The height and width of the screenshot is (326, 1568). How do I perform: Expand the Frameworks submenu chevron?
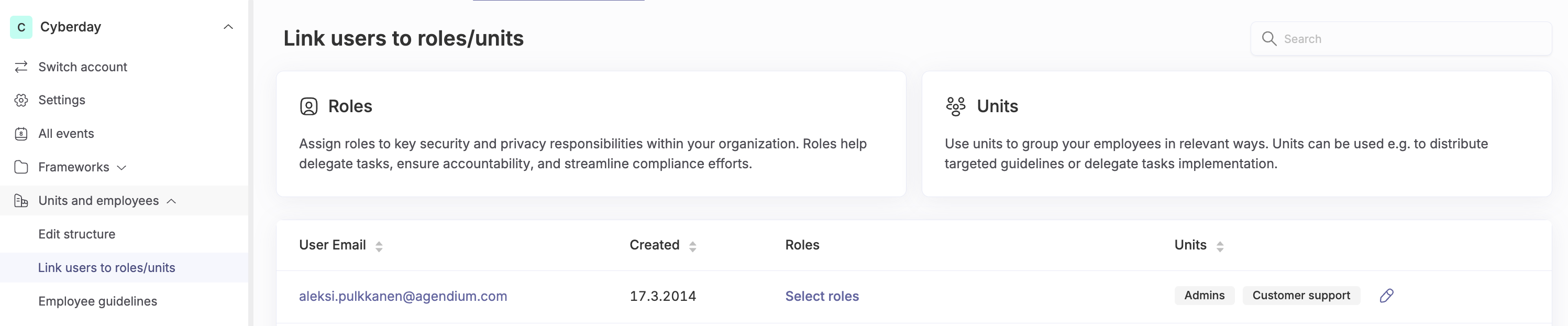(x=122, y=168)
